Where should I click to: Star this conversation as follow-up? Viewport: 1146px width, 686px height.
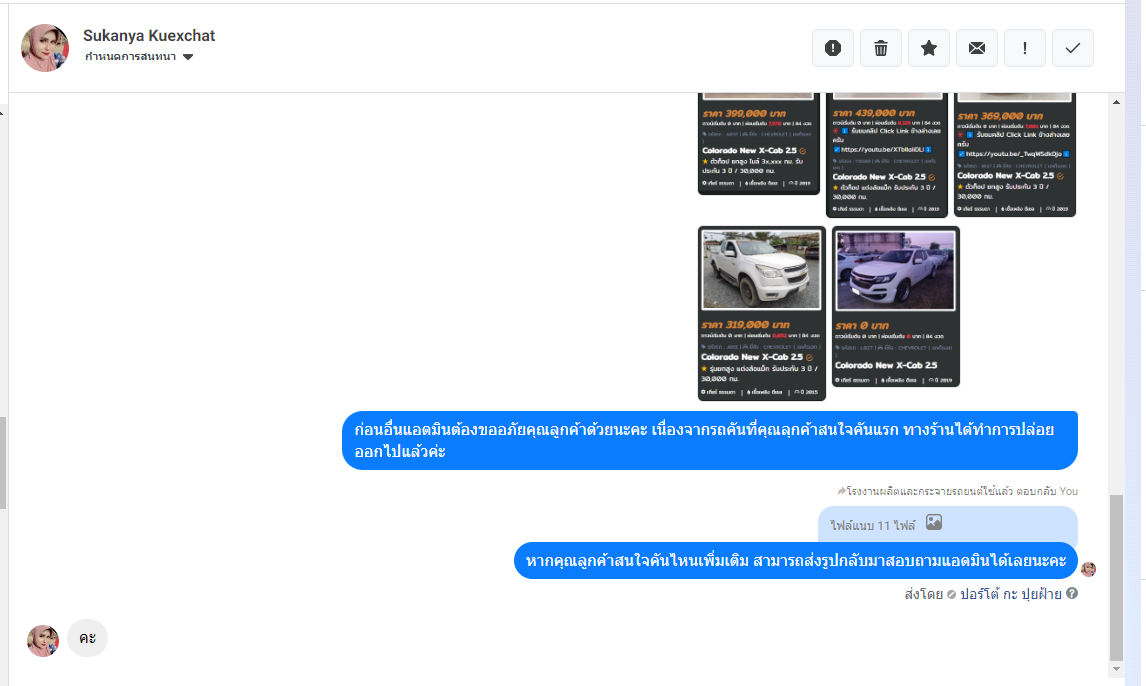click(929, 48)
